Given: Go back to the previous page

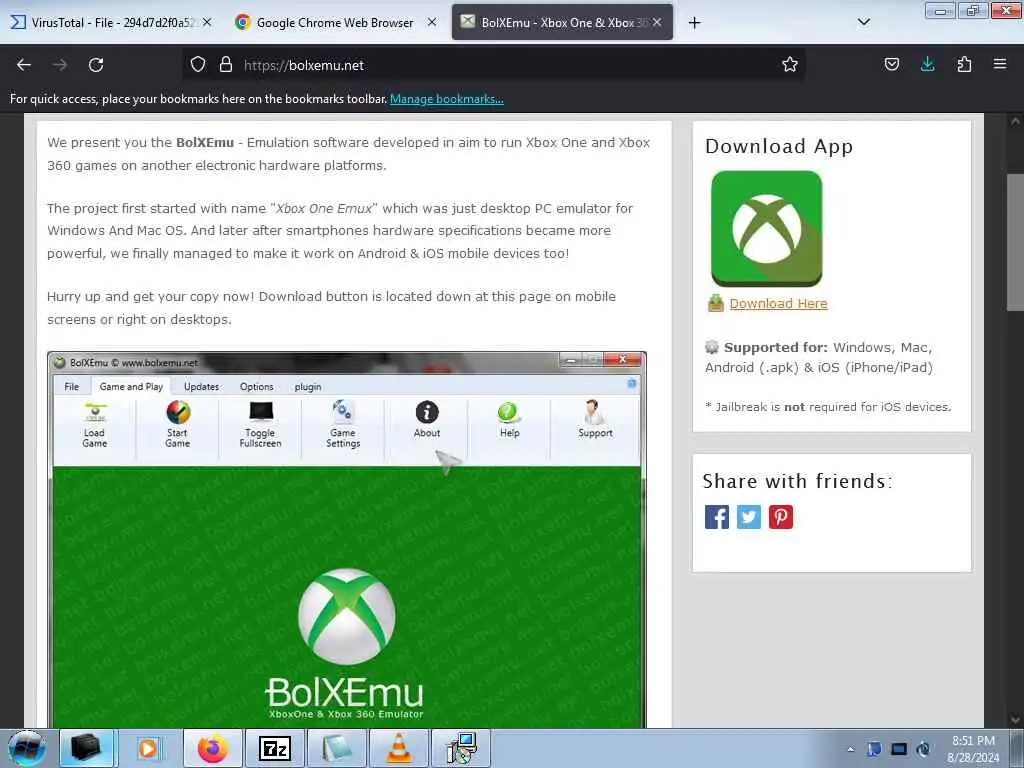Looking at the screenshot, I should (24, 65).
